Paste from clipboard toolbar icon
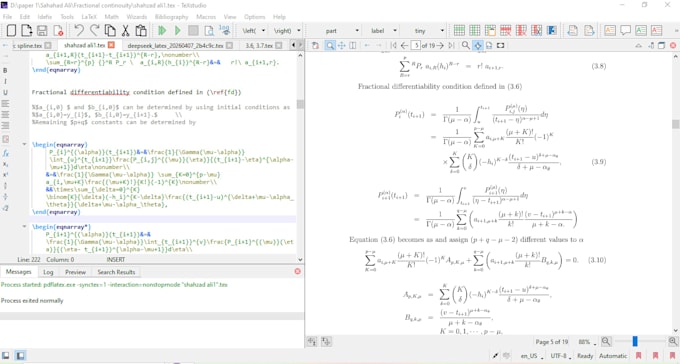Image resolution: width=680 pixels, height=364 pixels. (141, 31)
